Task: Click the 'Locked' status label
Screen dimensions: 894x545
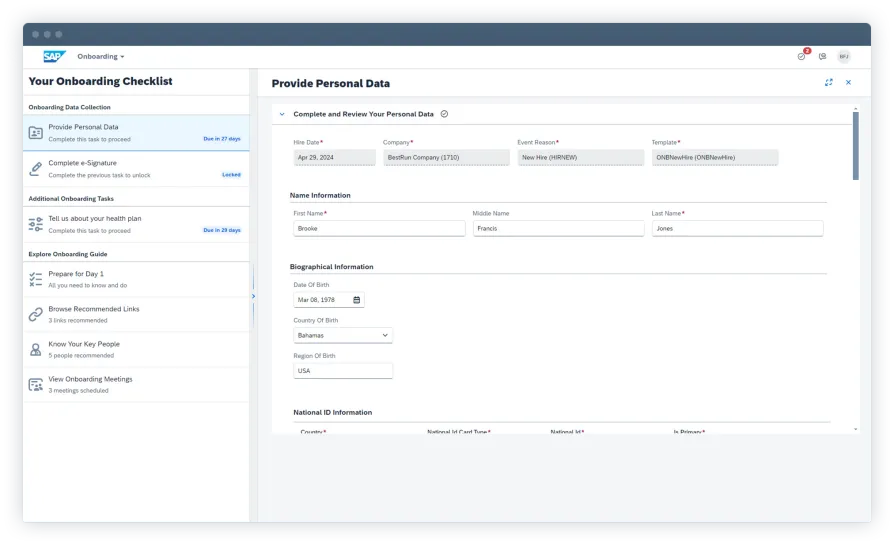Action: [x=231, y=174]
